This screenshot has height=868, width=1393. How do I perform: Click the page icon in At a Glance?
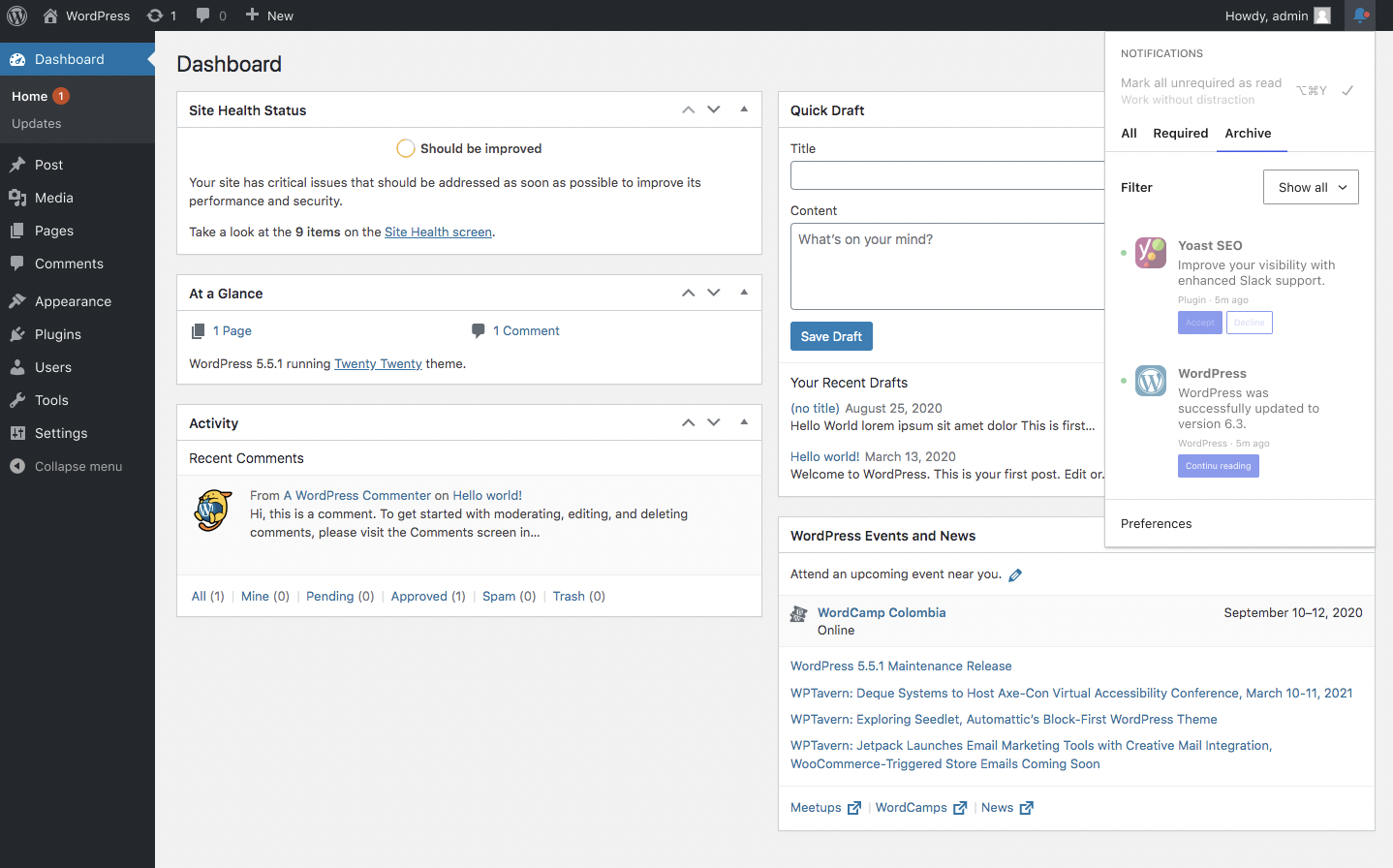198,331
